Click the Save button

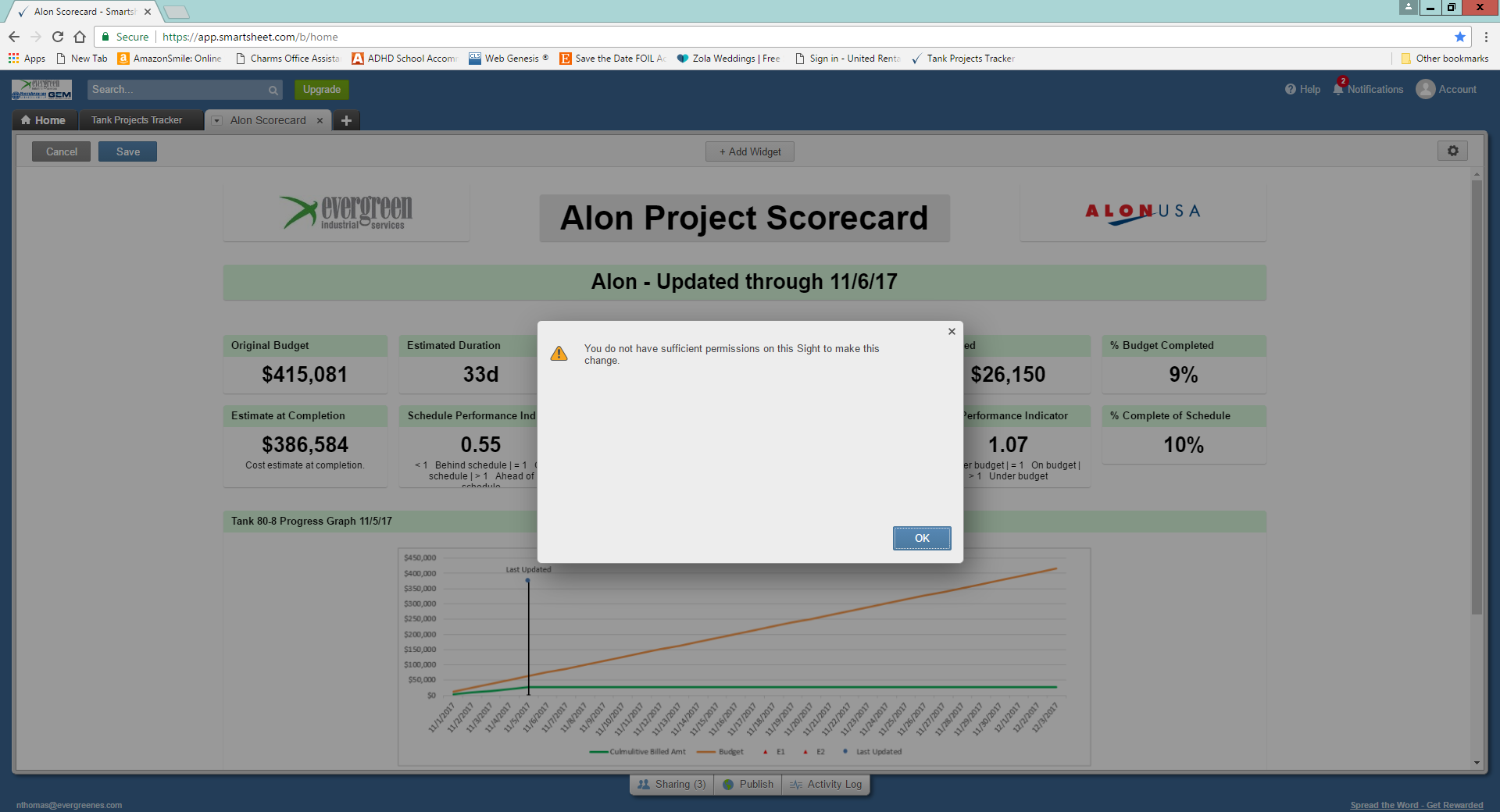[128, 151]
